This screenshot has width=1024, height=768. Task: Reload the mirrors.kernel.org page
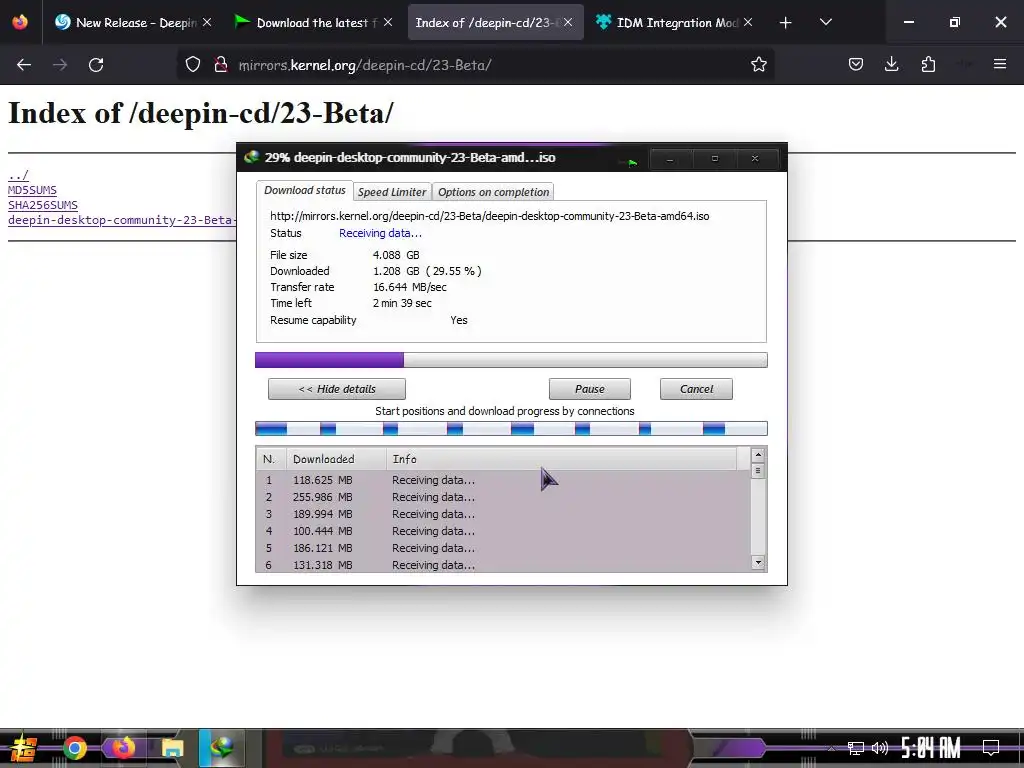point(96,65)
